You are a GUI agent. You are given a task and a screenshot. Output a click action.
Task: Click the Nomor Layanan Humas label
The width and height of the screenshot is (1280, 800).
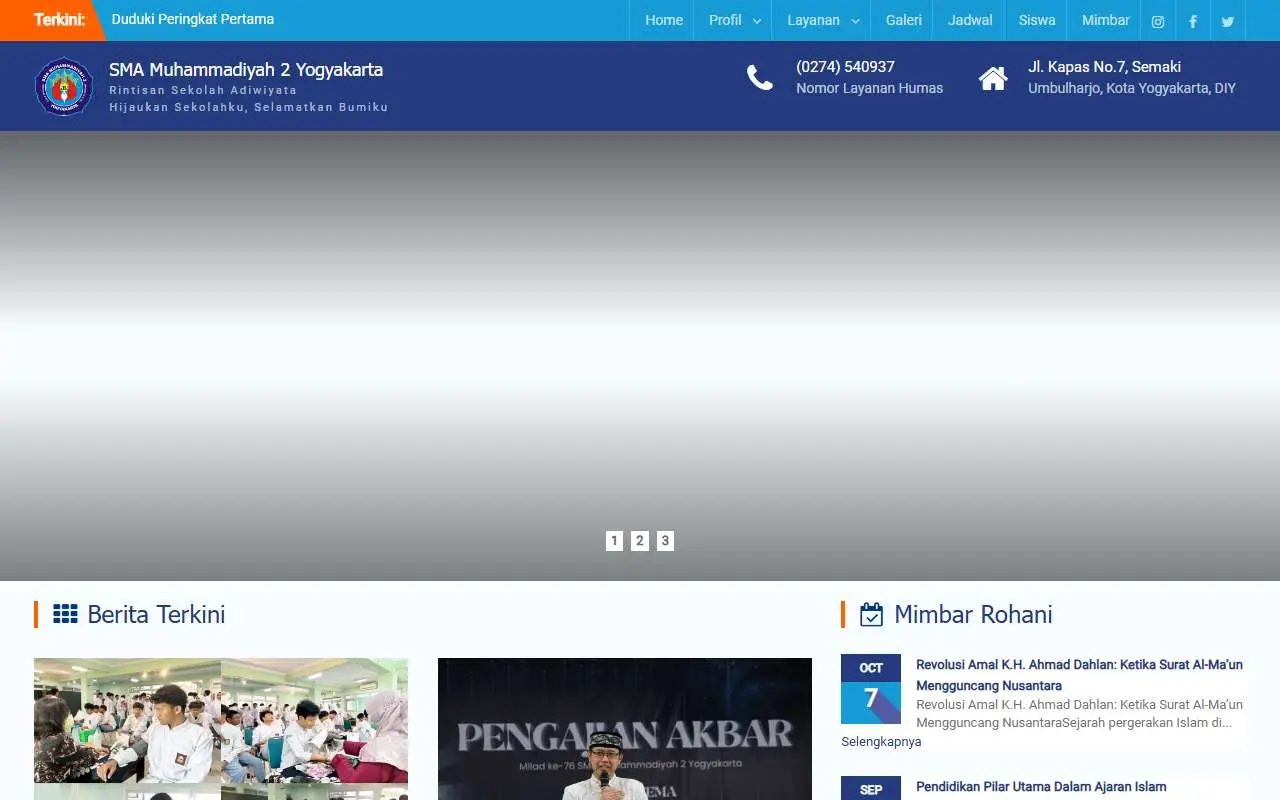pos(869,88)
